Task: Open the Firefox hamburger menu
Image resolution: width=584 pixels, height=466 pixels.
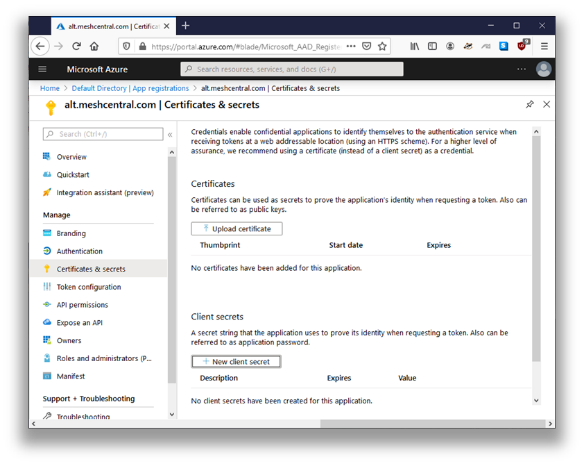Action: [x=544, y=46]
